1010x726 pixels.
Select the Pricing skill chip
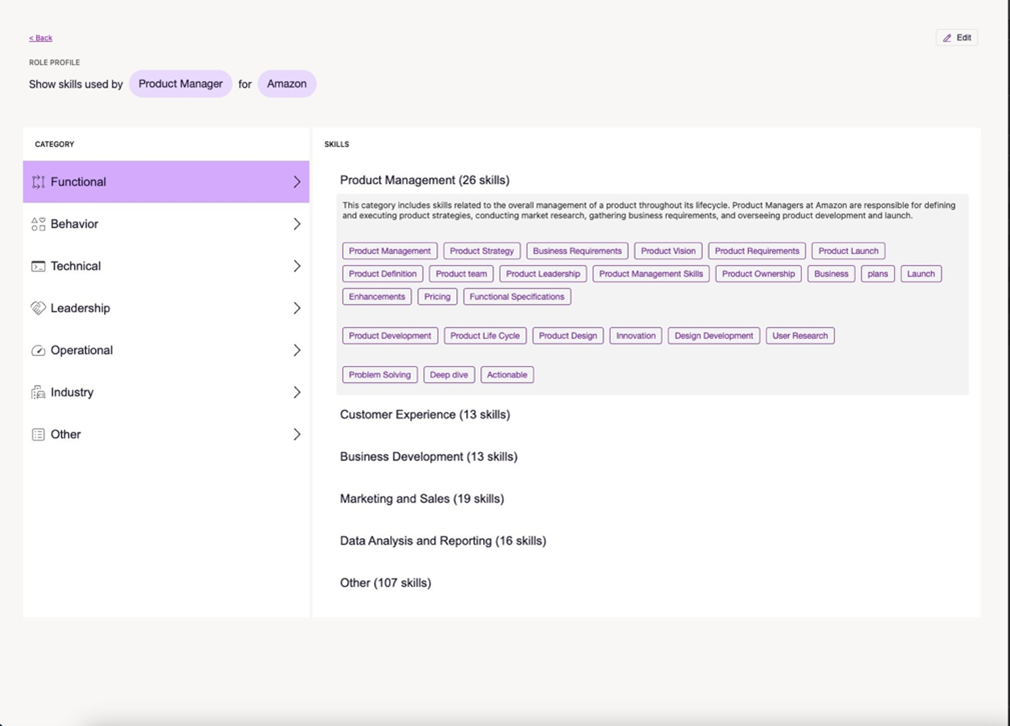click(x=437, y=296)
